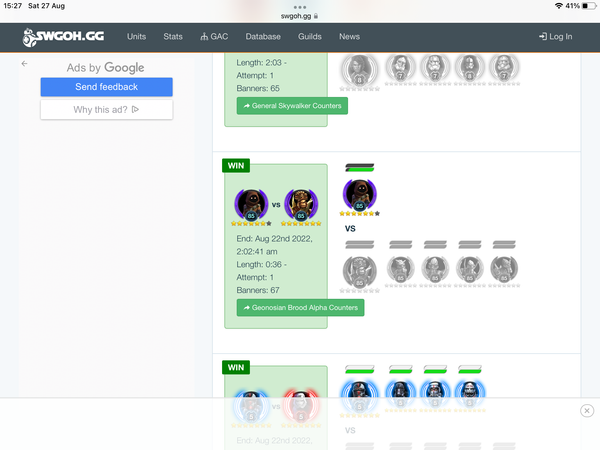Click the WIN badge on bottom match
The image size is (600, 450).
[236, 367]
